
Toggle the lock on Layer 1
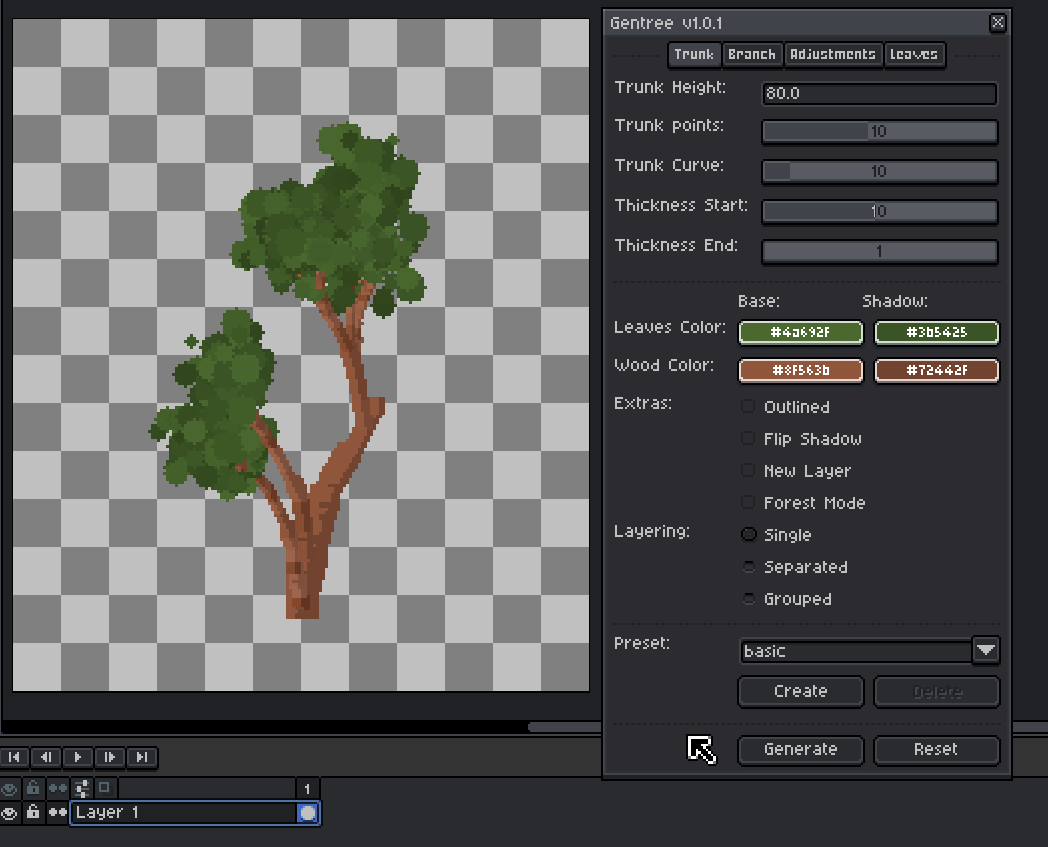[33, 813]
